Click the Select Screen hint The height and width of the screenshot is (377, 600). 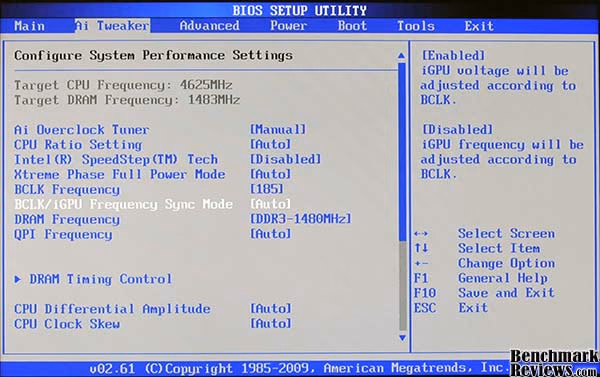[506, 233]
